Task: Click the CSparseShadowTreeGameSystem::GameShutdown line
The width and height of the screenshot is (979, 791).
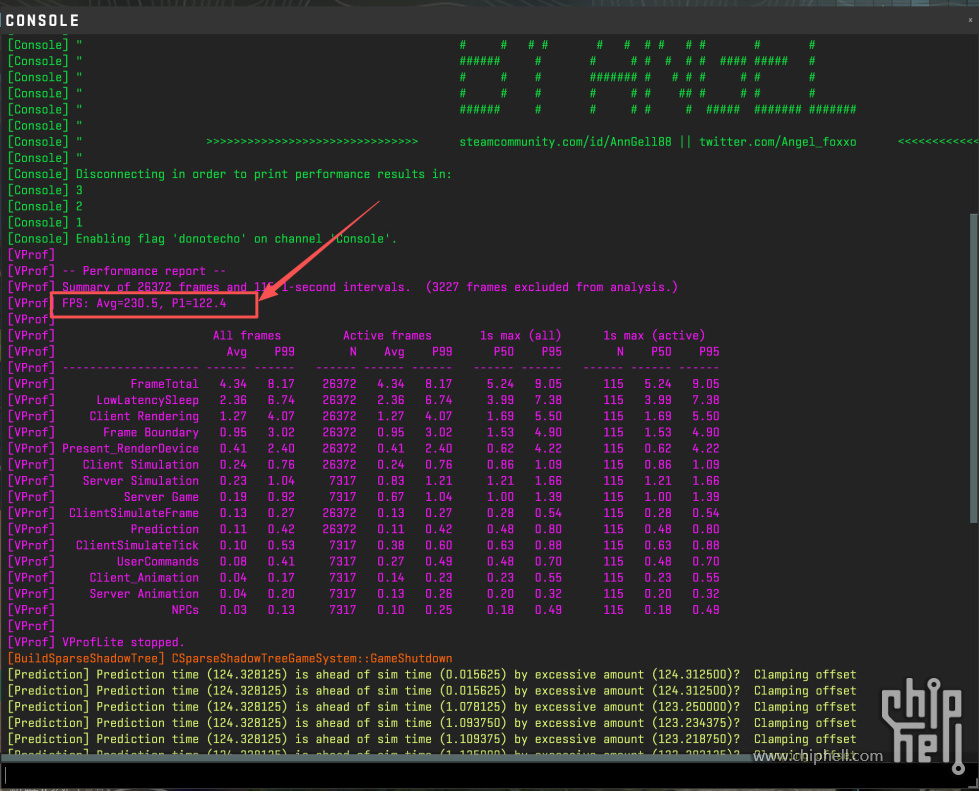Action: click(x=311, y=658)
